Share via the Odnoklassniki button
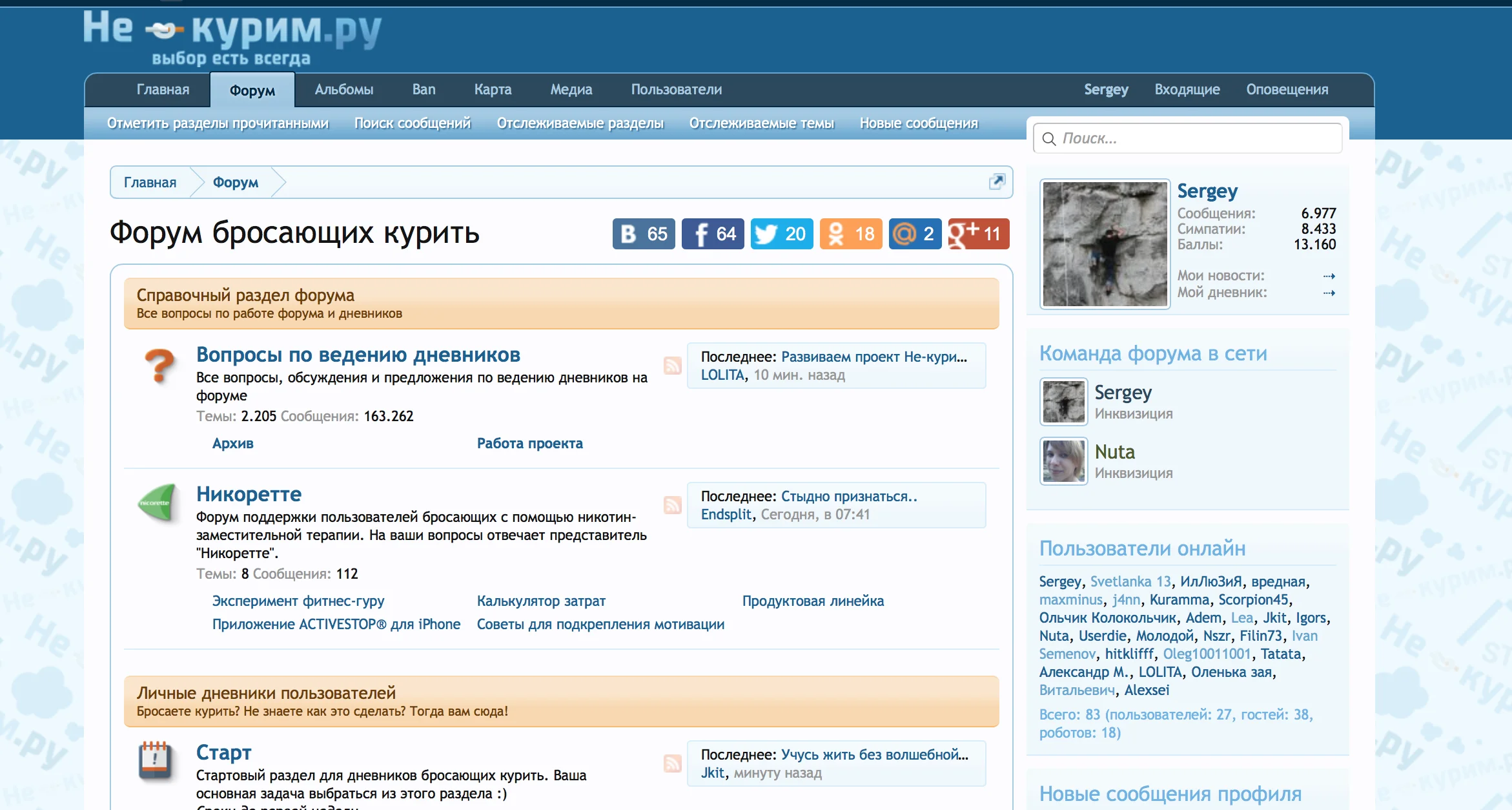 point(850,234)
